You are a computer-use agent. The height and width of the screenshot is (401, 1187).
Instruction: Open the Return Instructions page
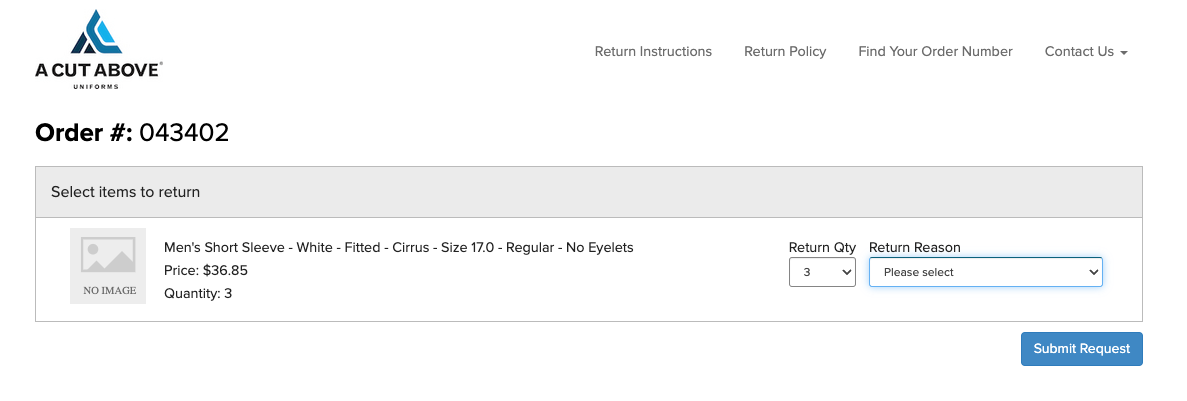(x=653, y=51)
